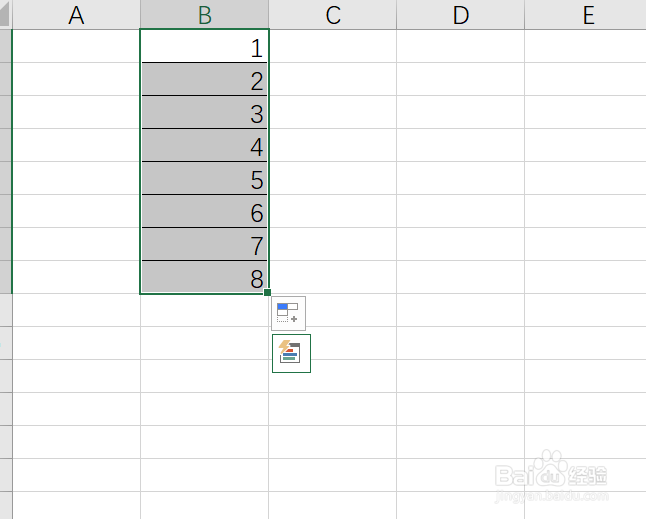Click cell containing value 8
646x519 pixels.
pos(204,278)
